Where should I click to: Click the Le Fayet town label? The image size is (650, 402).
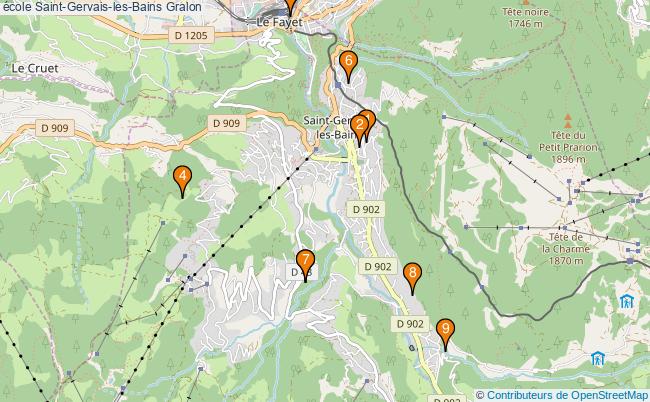(x=280, y=22)
